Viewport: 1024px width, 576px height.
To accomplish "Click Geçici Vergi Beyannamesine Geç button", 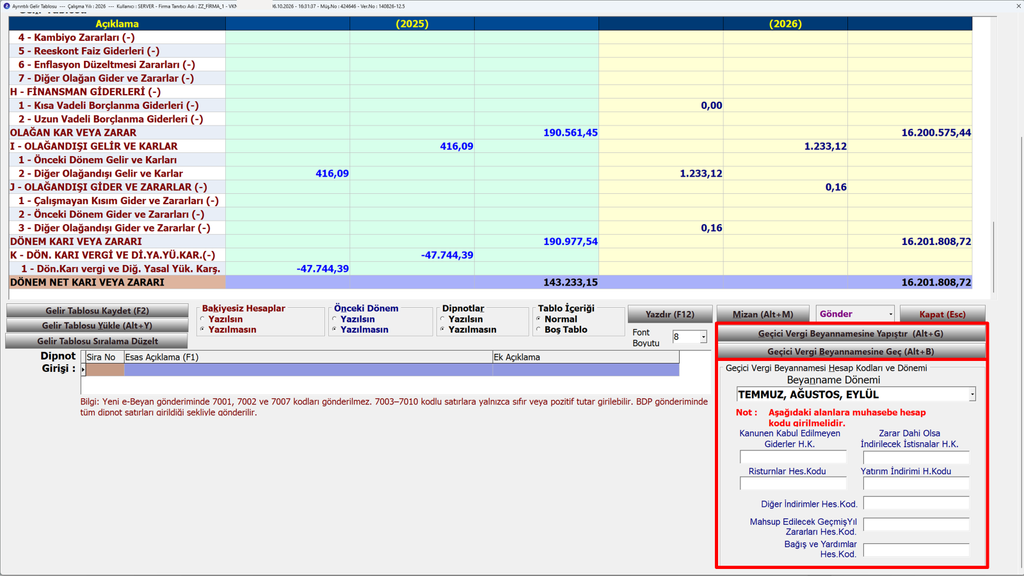I will (851, 351).
